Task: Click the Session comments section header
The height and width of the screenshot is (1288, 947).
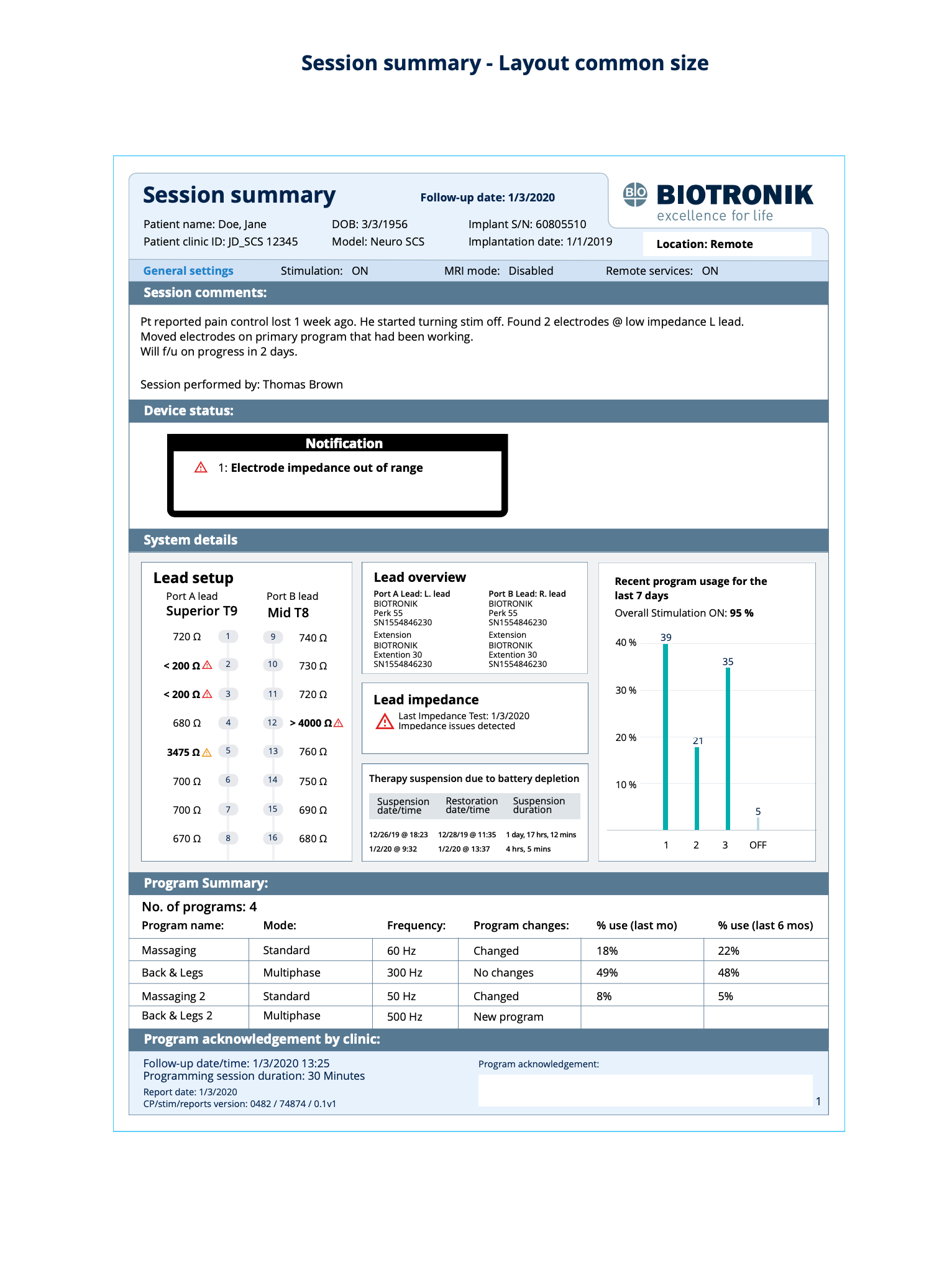Action: pyautogui.click(x=478, y=293)
